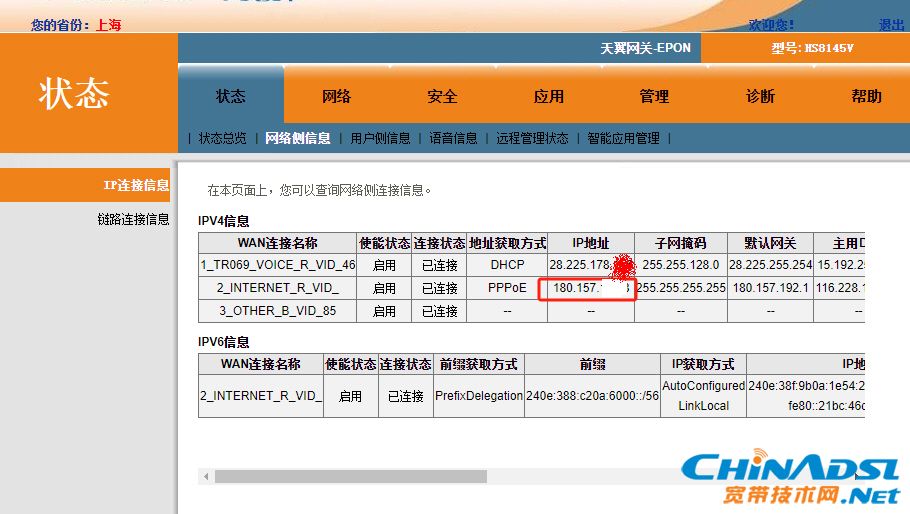Click the 退出 logout link
Screen dimensions: 910x514
coord(891,25)
